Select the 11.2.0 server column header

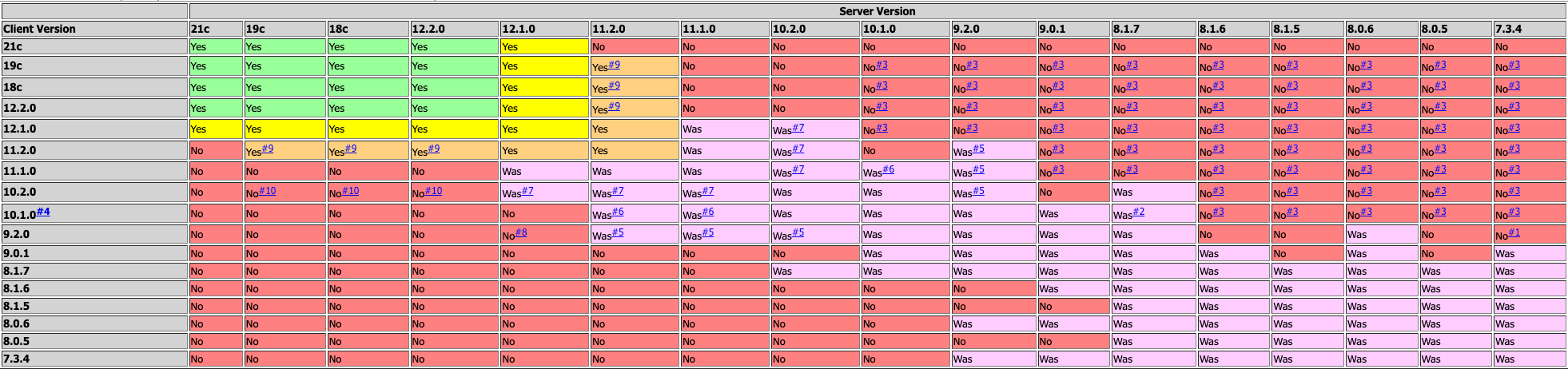pos(635,29)
